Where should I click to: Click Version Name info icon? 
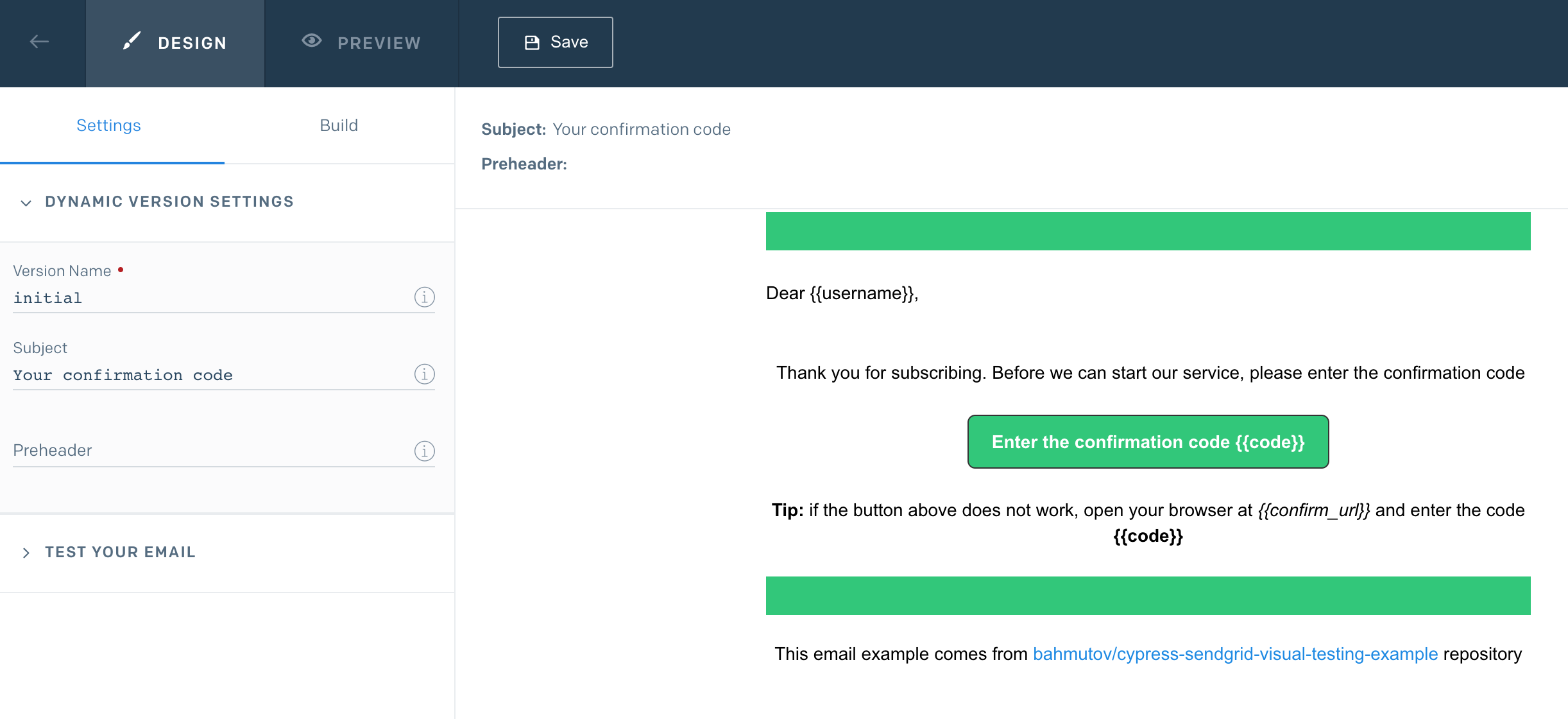[x=424, y=297]
